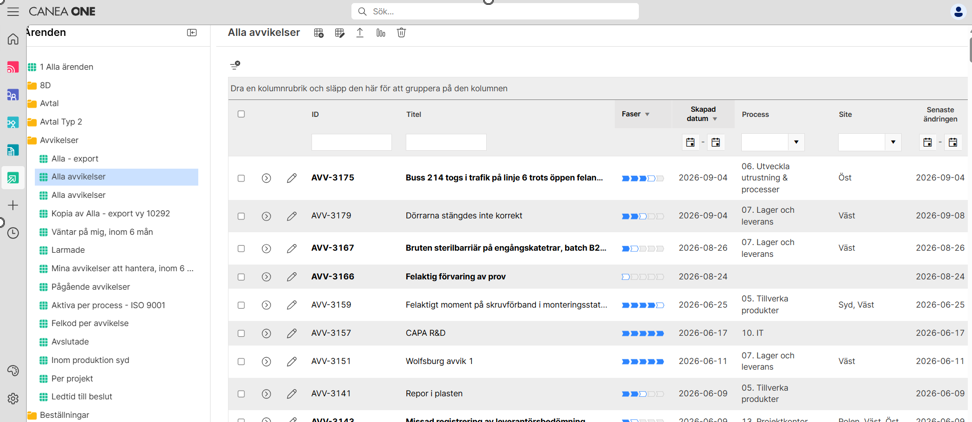Select the Larmade view
Image resolution: width=972 pixels, height=422 pixels.
pos(68,250)
